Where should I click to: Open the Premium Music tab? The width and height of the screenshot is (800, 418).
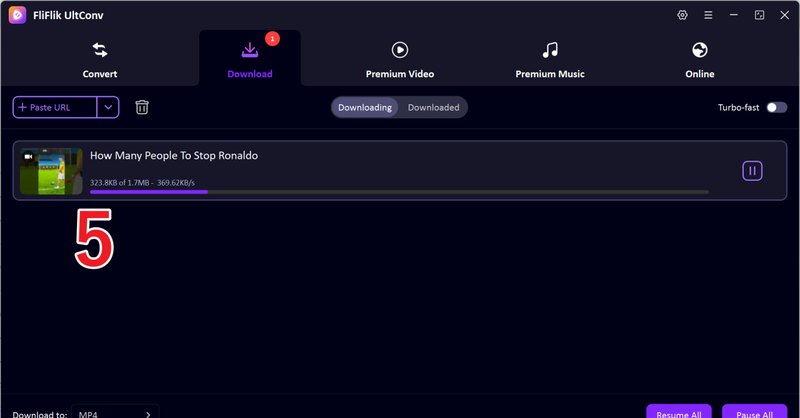point(549,60)
